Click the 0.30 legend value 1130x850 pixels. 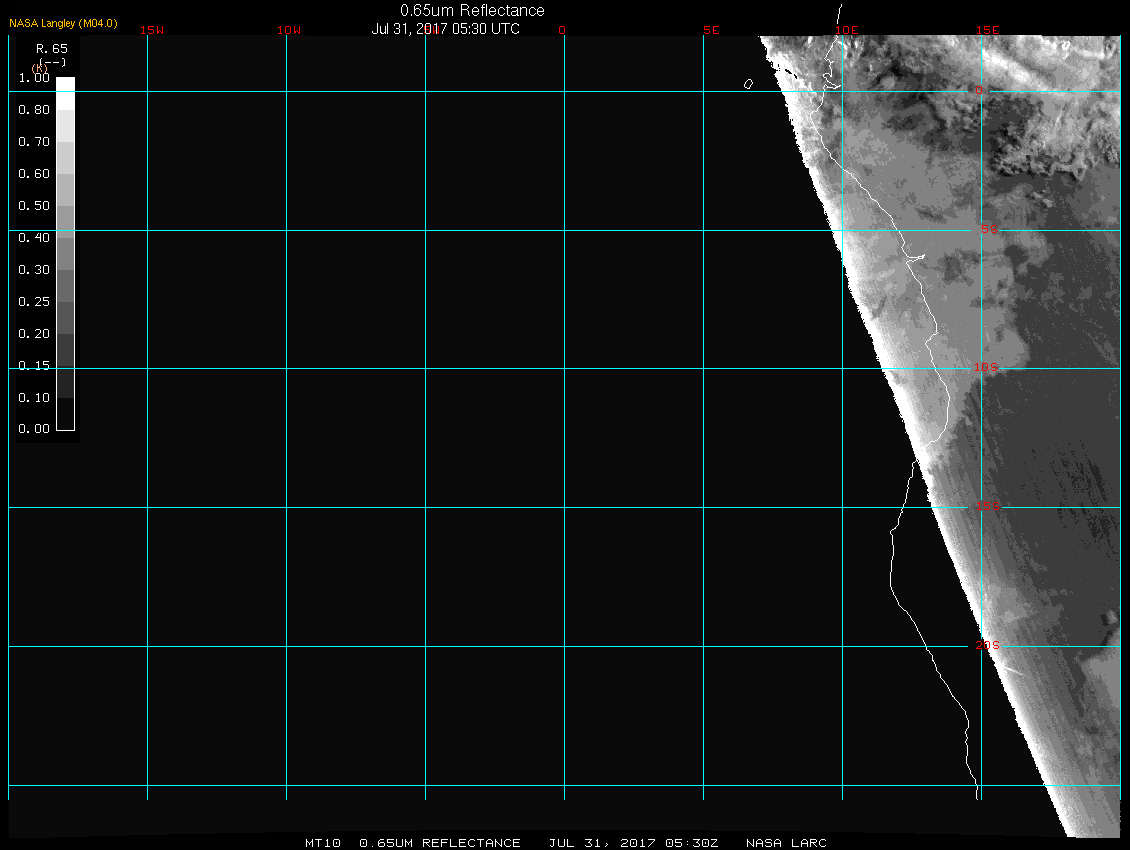point(34,270)
